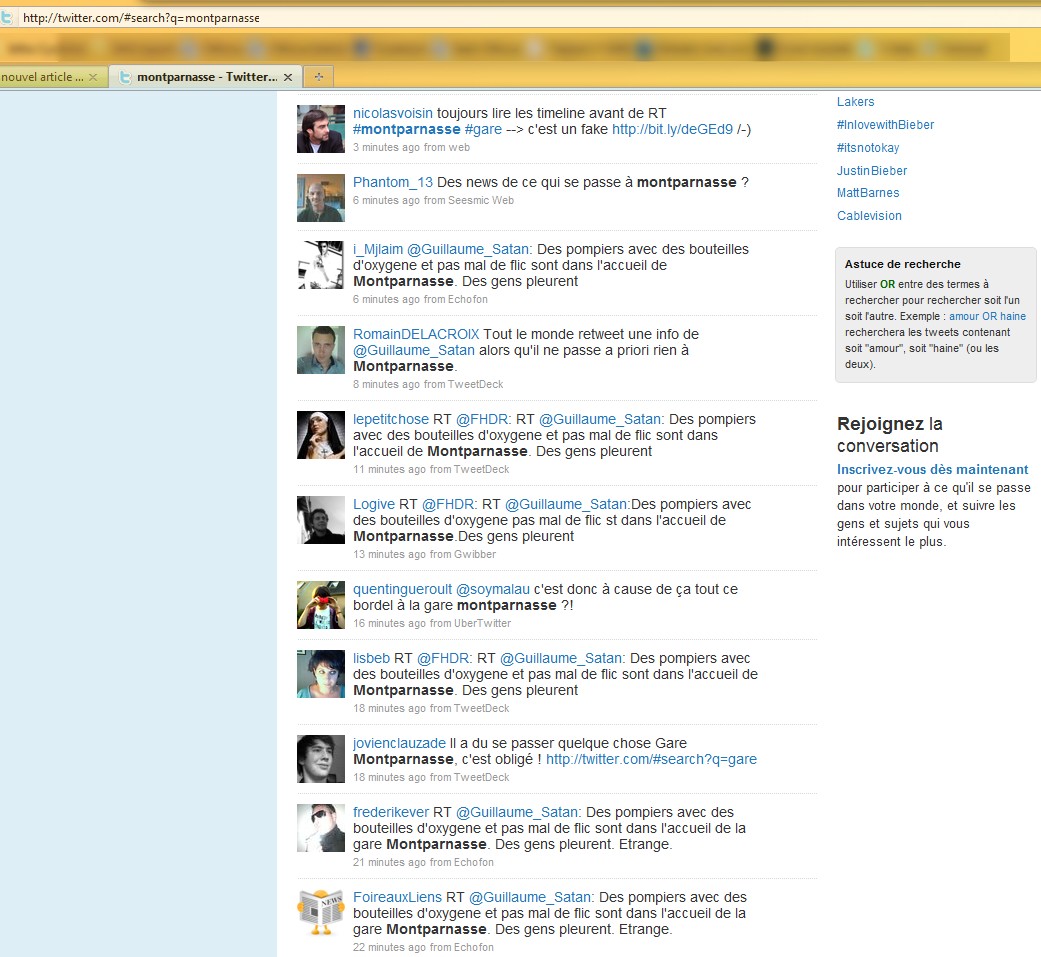Open @FHDR mention in lepetitchose's tweet
The height and width of the screenshot is (957, 1041).
(x=482, y=420)
